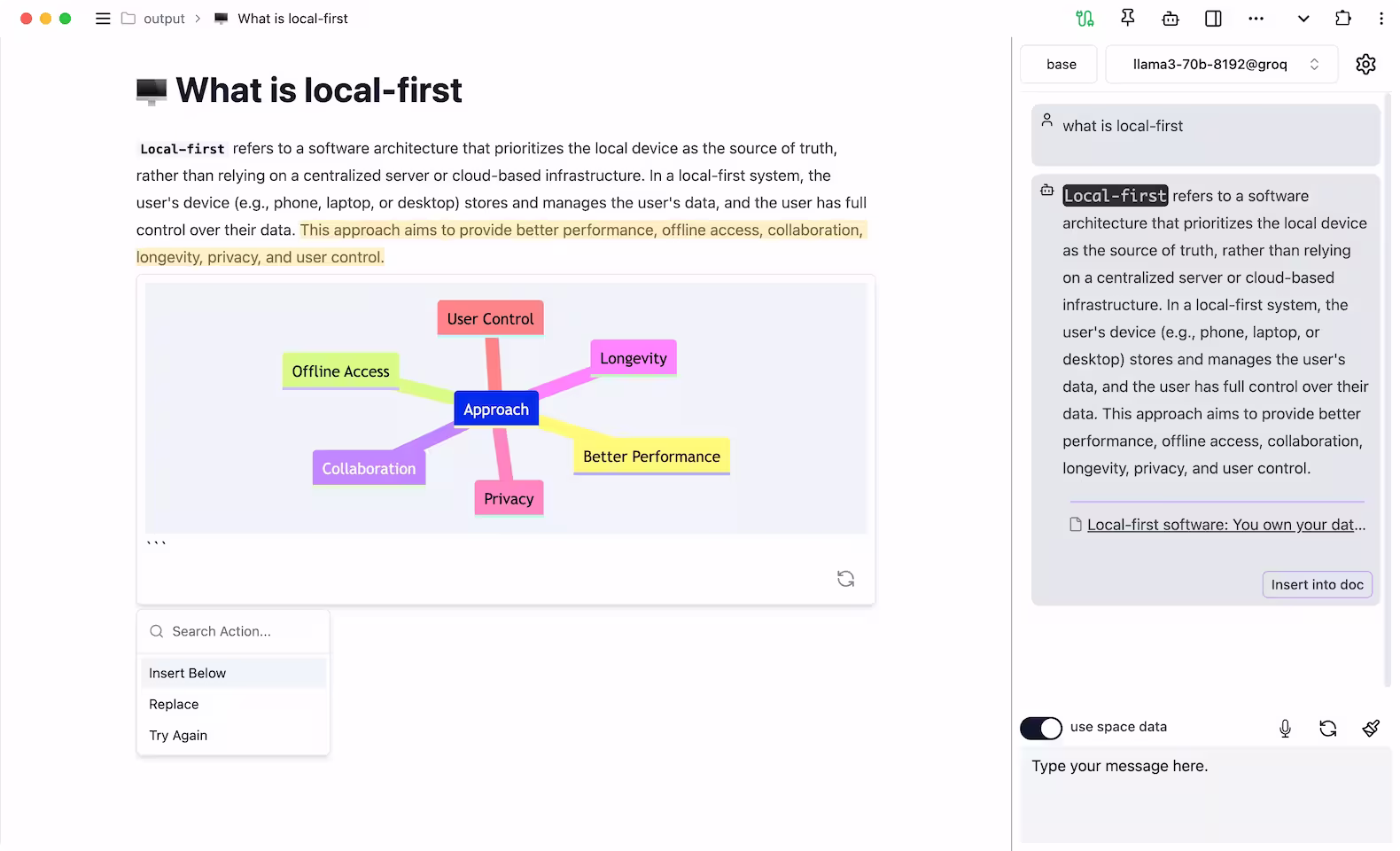Select the User Control mind map node
The width and height of the screenshot is (1400, 851).
click(x=490, y=318)
